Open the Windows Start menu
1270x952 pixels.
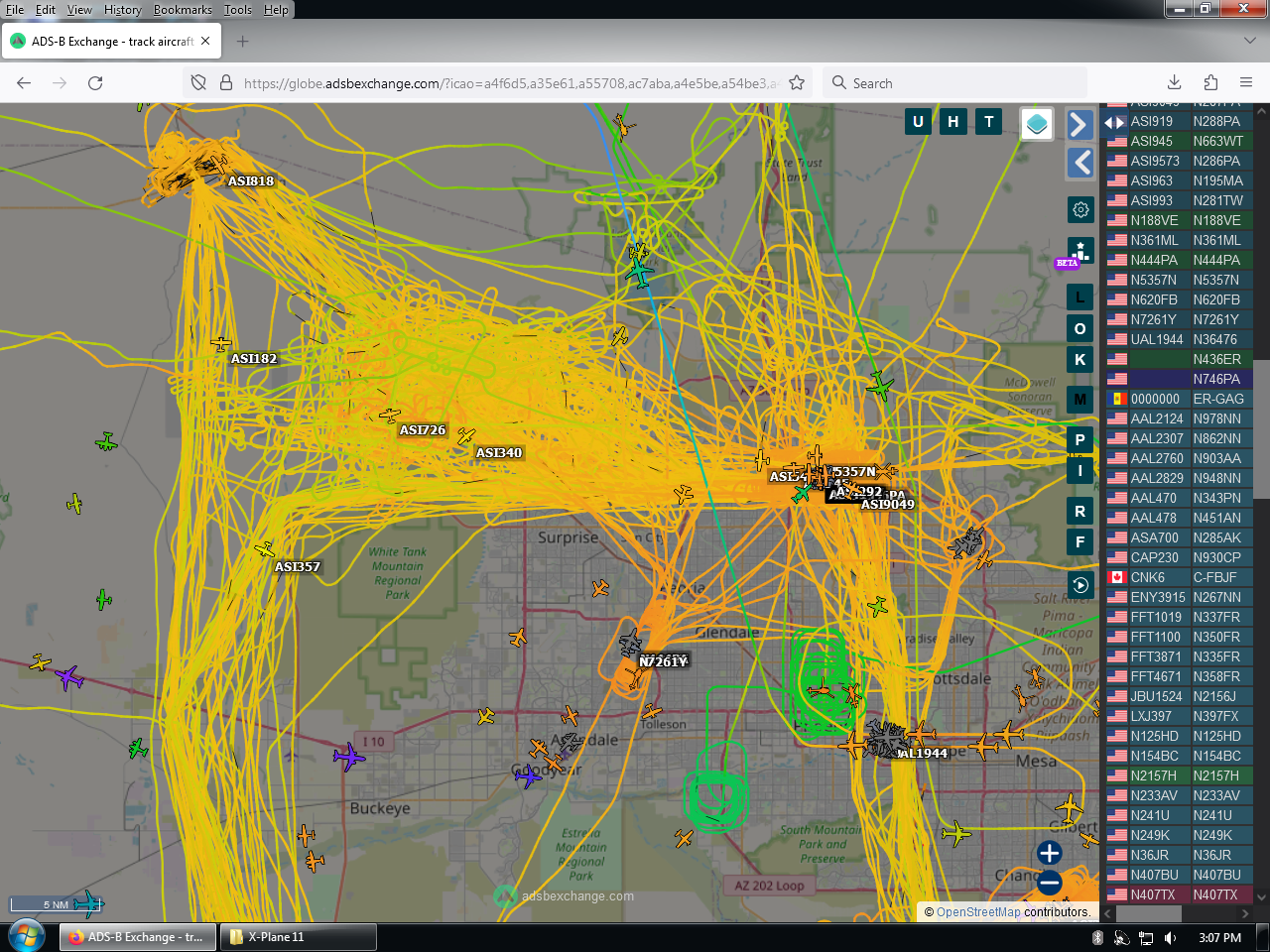pyautogui.click(x=27, y=936)
